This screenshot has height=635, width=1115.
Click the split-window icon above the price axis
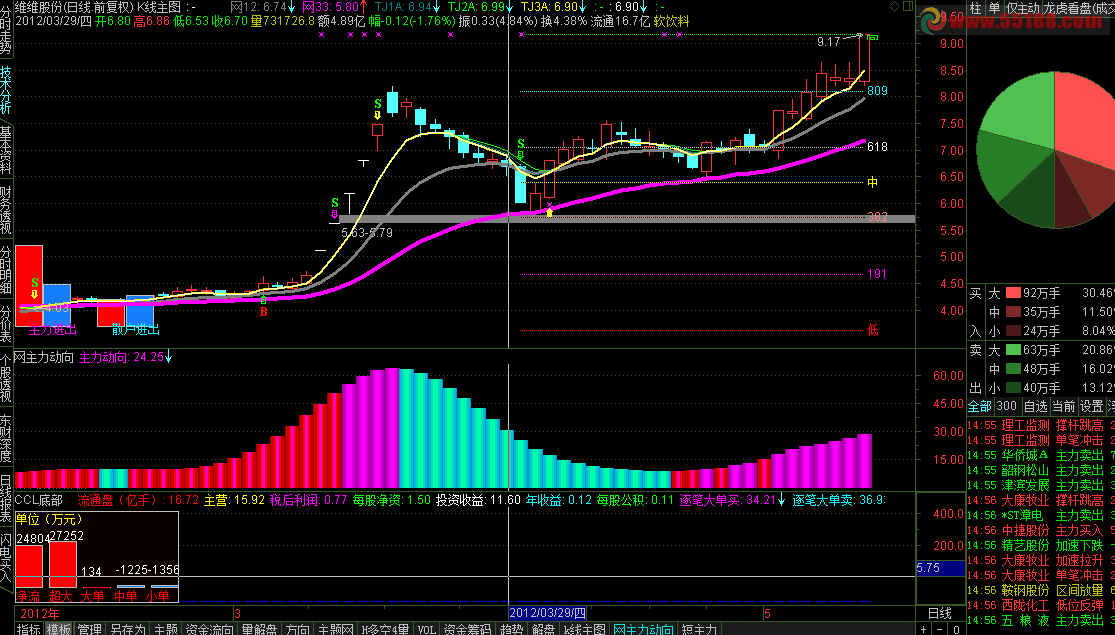pyautogui.click(x=908, y=6)
